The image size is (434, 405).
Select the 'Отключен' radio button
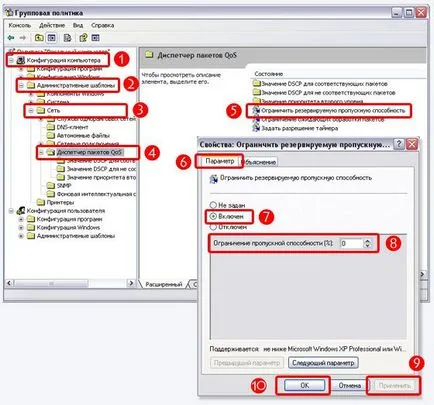213,227
